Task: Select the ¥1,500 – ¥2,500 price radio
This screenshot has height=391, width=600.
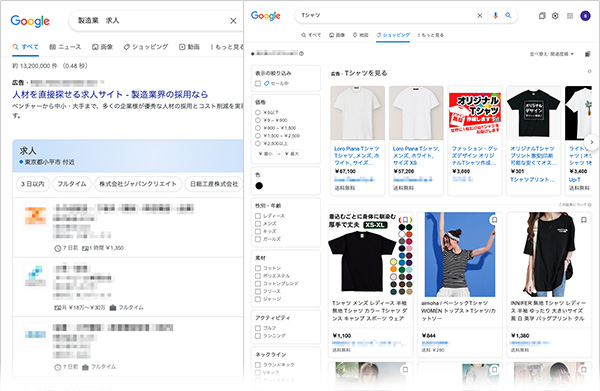Action: point(258,135)
